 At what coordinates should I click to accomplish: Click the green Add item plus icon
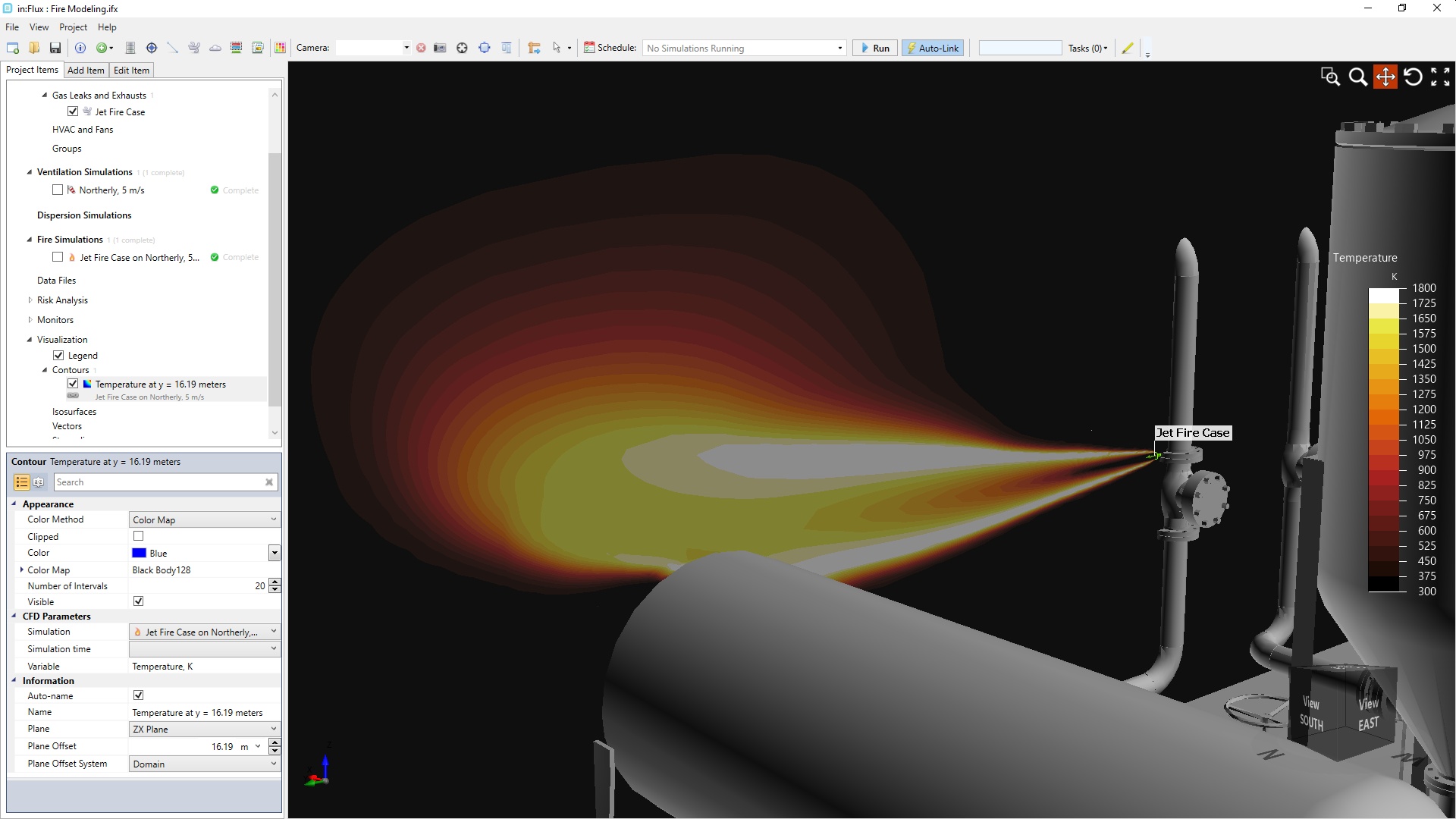[x=102, y=48]
